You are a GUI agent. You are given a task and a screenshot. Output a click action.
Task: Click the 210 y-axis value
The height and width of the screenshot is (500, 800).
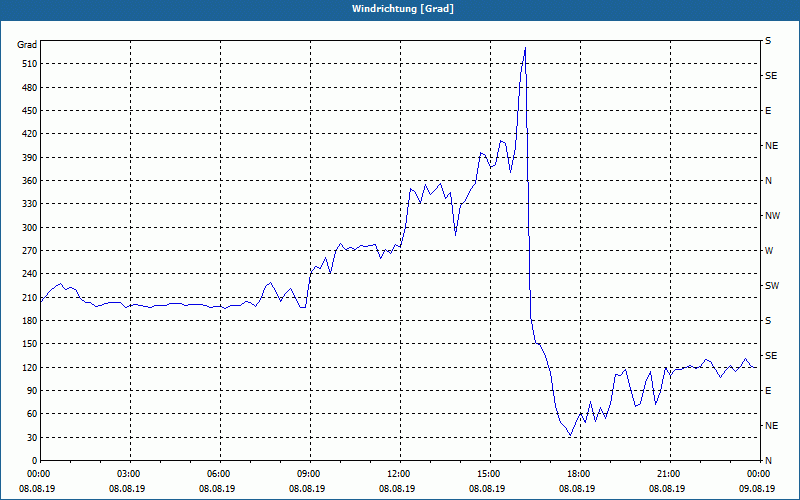(x=31, y=297)
